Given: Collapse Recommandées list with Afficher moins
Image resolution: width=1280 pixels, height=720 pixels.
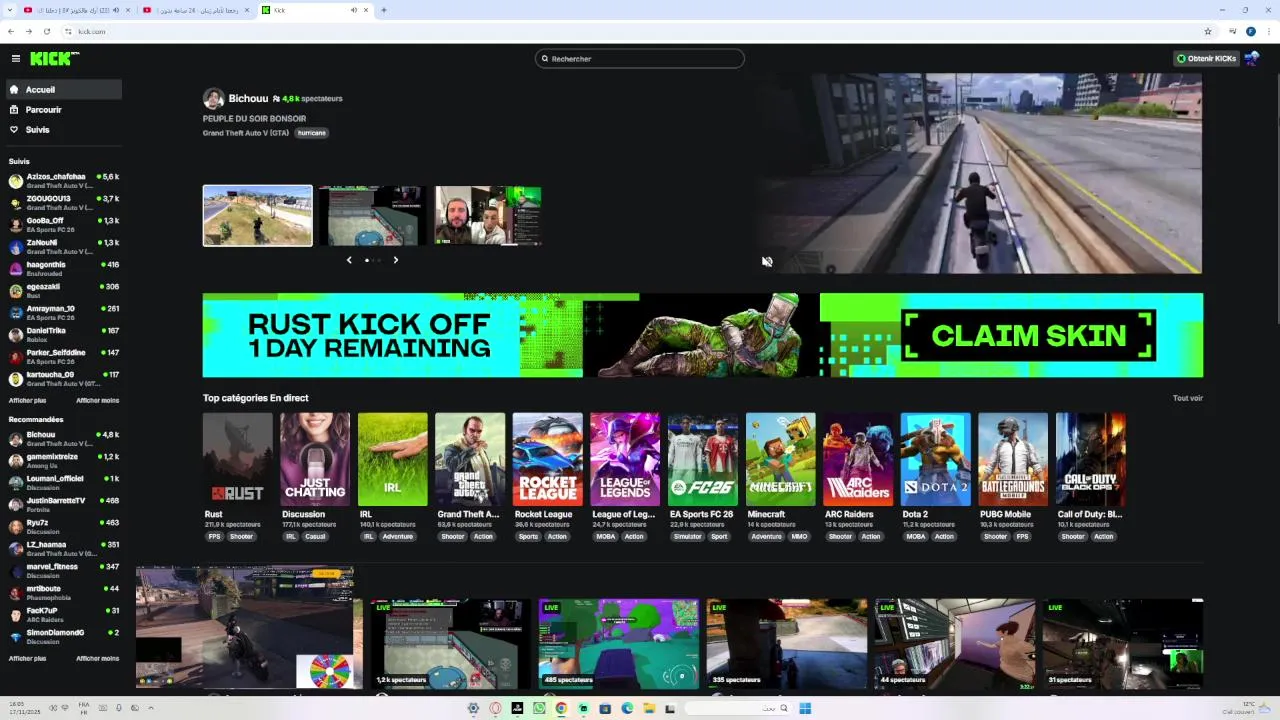Looking at the screenshot, I should 97,659.
